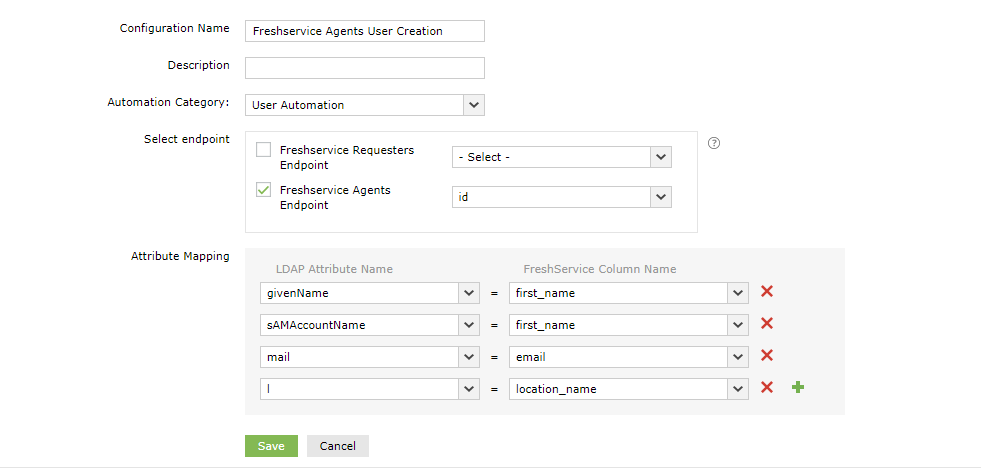Focus the Configuration Name text field
Viewport: 981px width, 474px height.
coord(364,31)
